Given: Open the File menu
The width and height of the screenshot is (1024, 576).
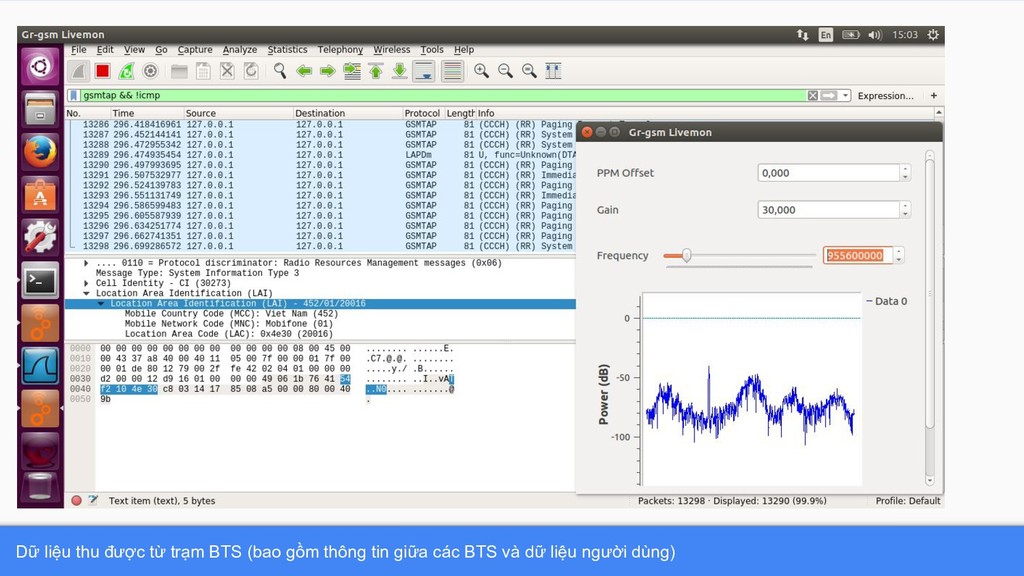Looking at the screenshot, I should pyautogui.click(x=78, y=50).
